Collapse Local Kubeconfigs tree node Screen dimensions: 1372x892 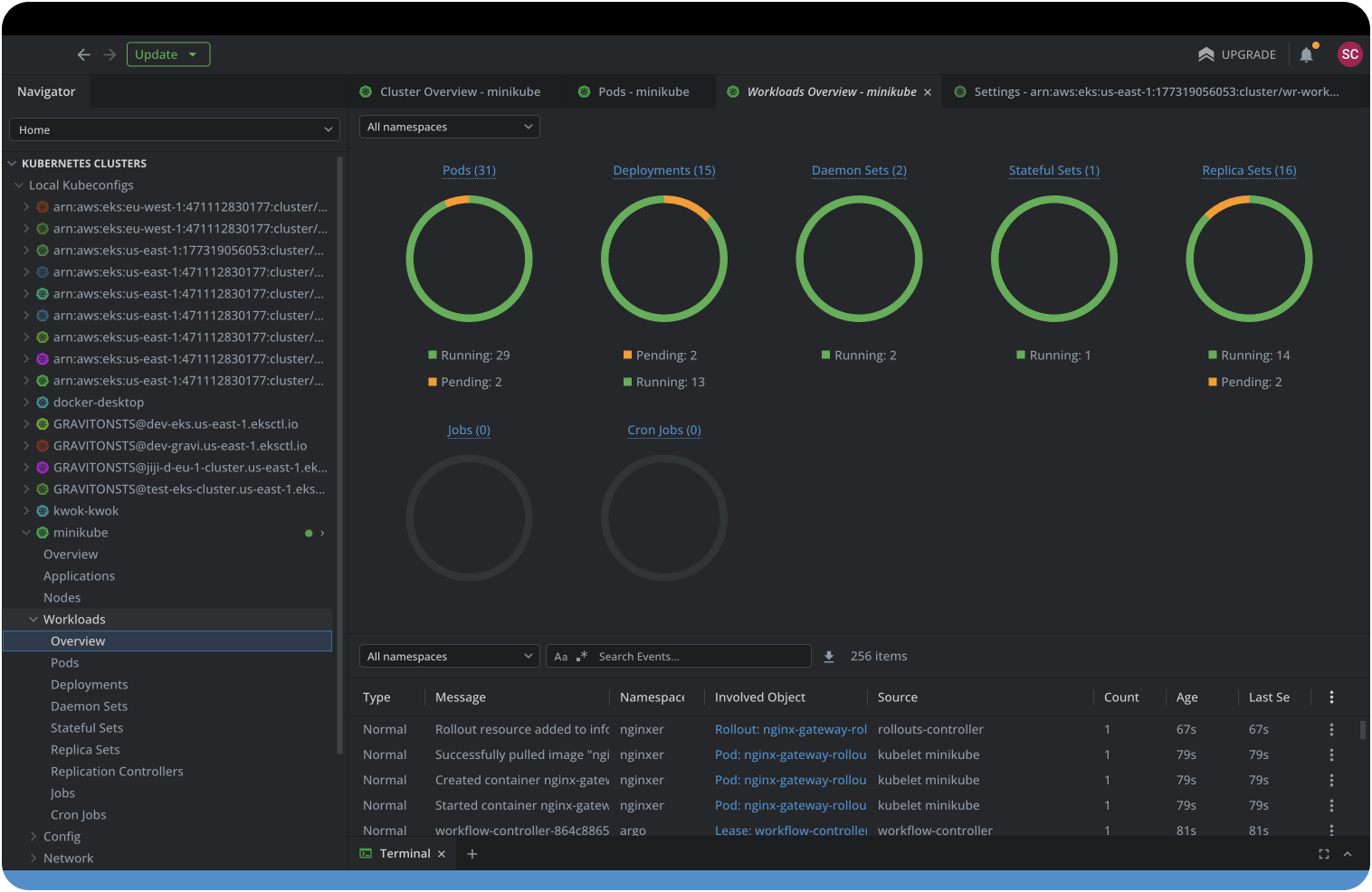point(19,185)
